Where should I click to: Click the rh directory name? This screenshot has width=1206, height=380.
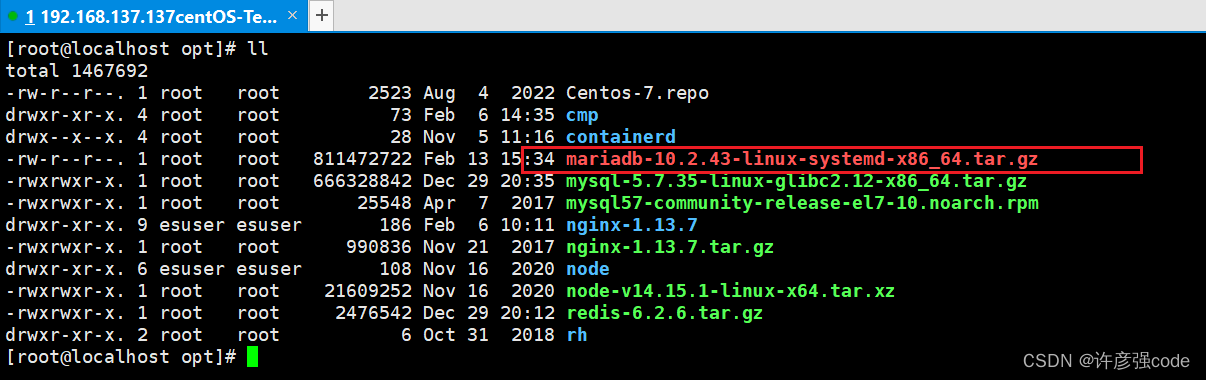[577, 335]
